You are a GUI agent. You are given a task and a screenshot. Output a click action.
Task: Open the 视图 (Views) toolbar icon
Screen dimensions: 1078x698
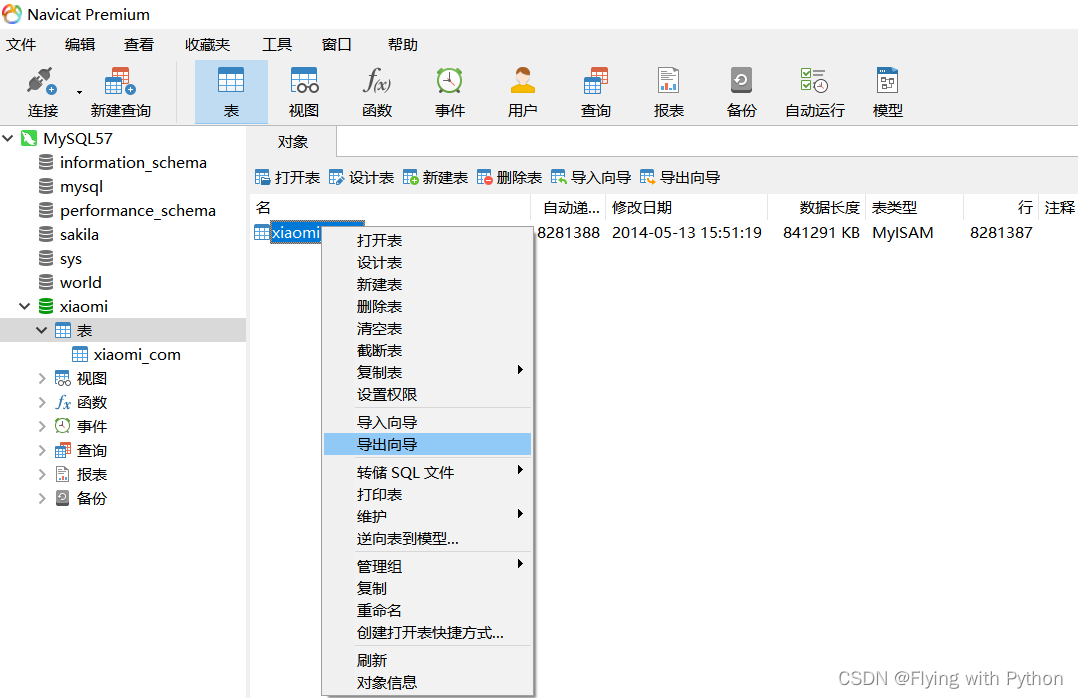303,90
